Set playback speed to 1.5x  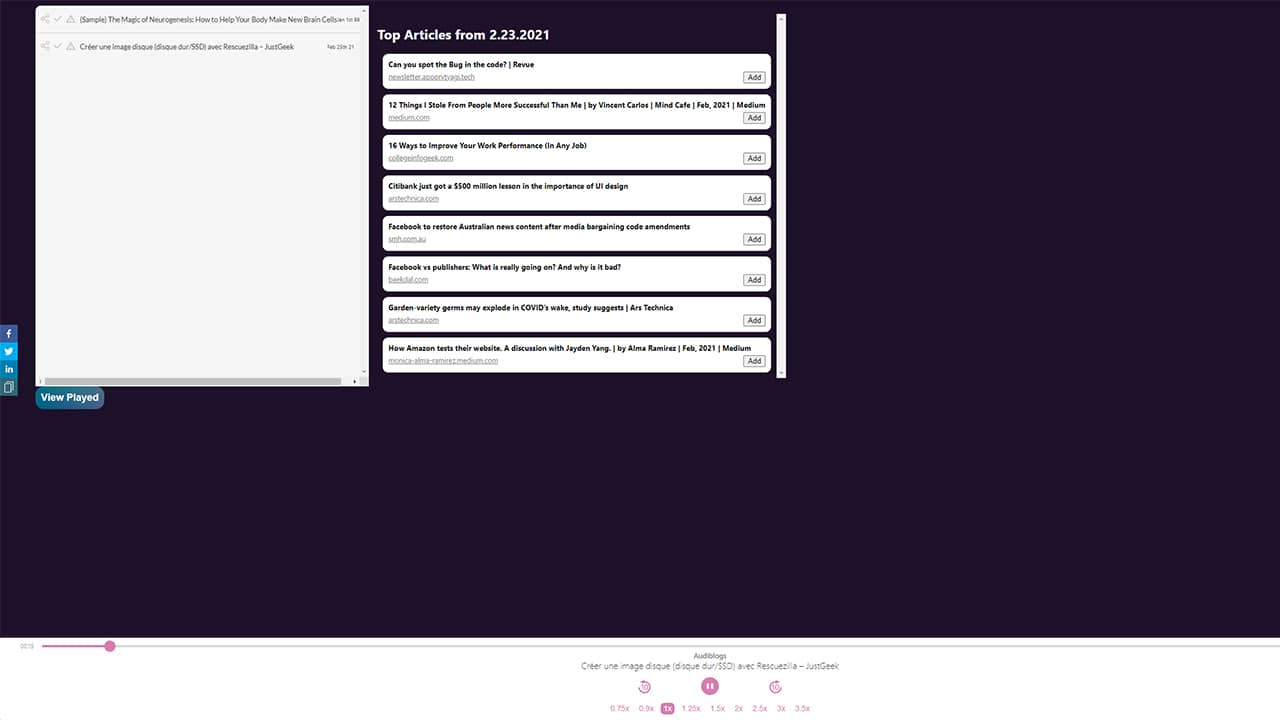click(x=717, y=708)
